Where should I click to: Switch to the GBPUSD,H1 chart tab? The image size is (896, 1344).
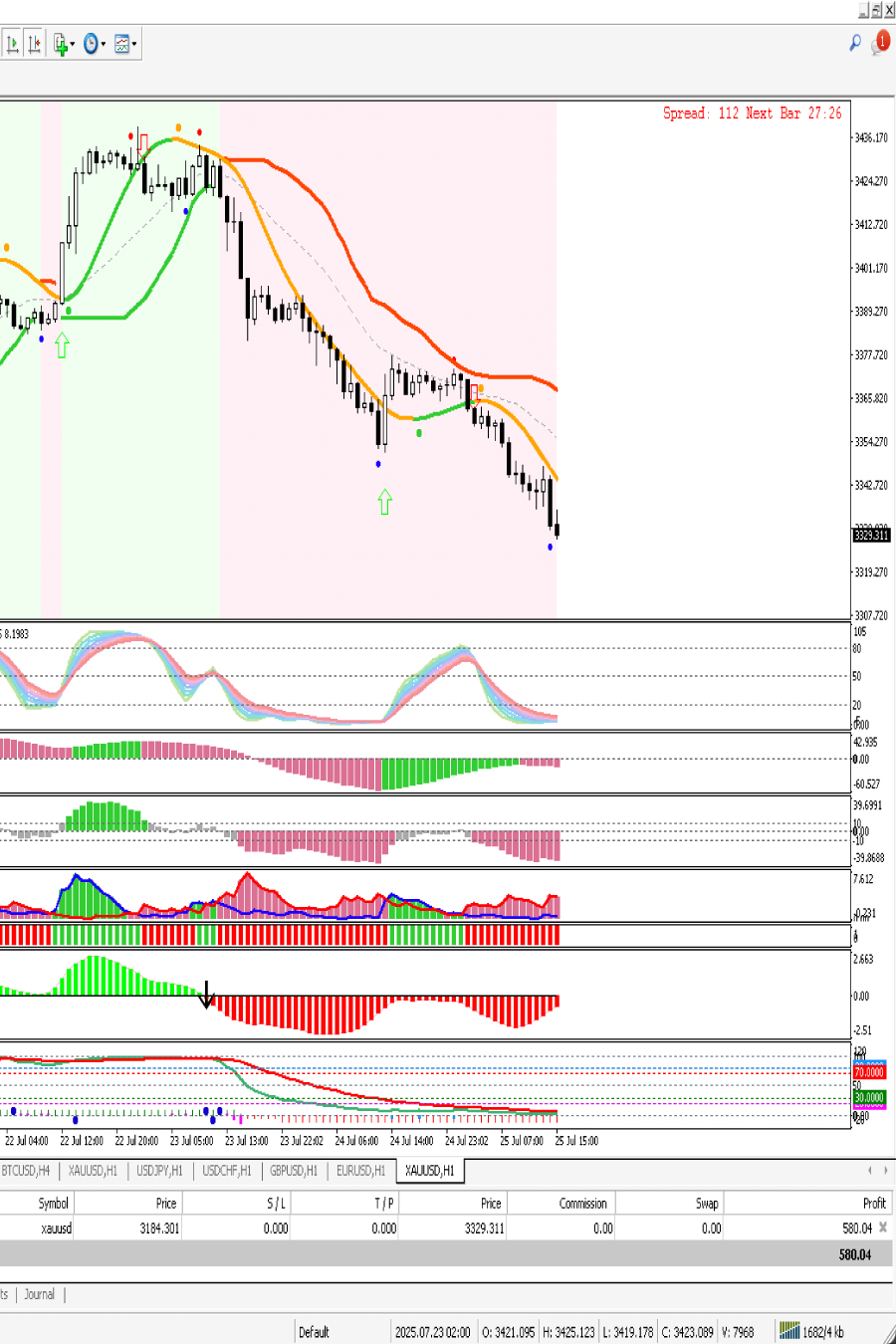pos(294,1171)
